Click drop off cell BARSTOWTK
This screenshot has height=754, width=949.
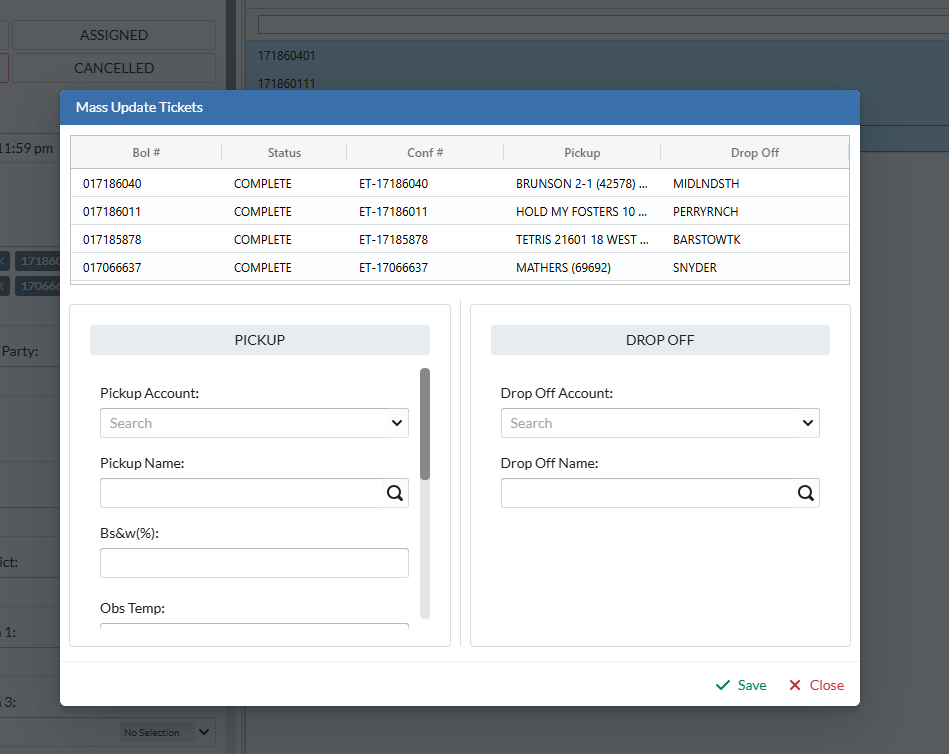click(706, 239)
